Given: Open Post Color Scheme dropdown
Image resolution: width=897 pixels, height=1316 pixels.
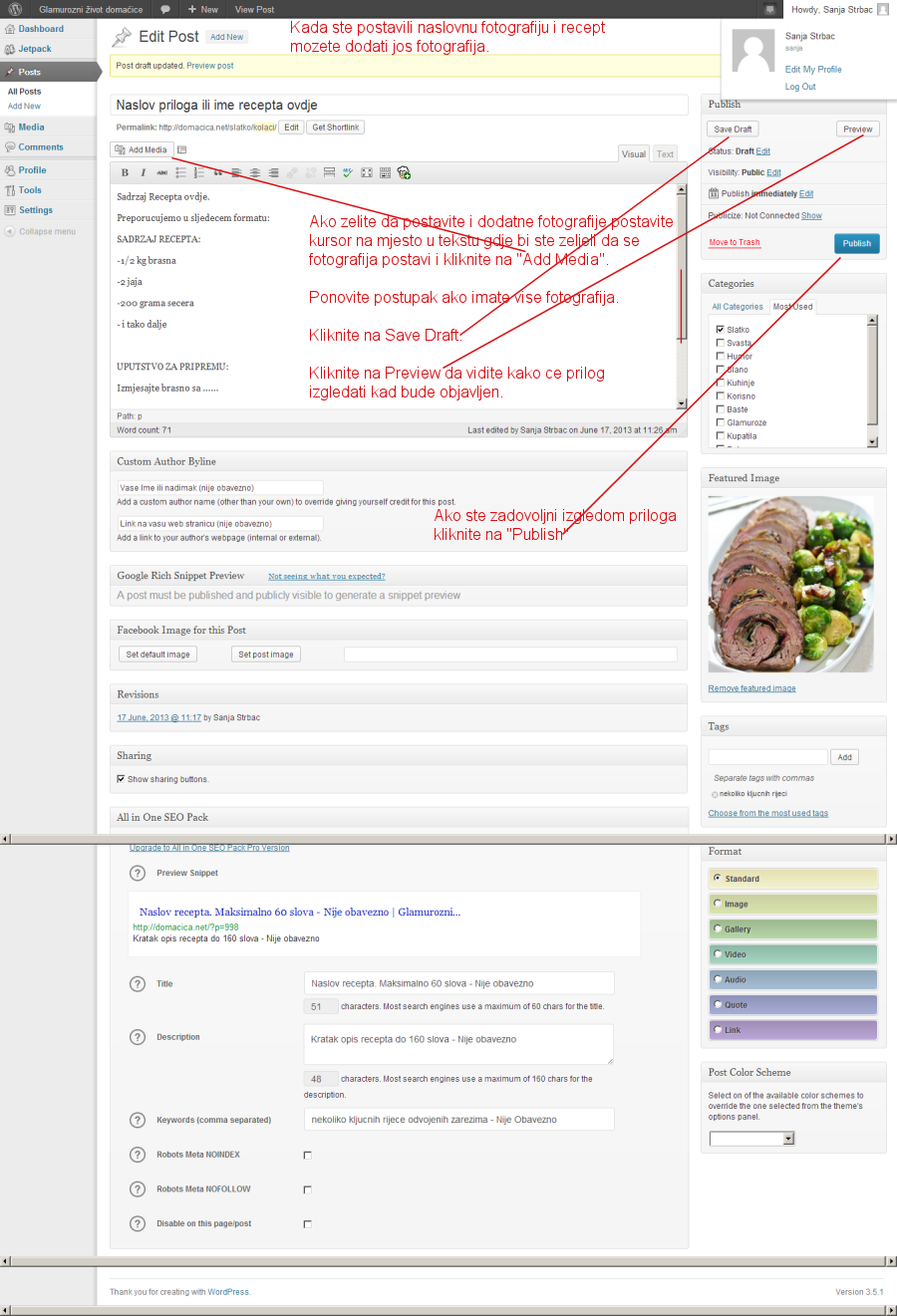Looking at the screenshot, I should coord(751,1138).
